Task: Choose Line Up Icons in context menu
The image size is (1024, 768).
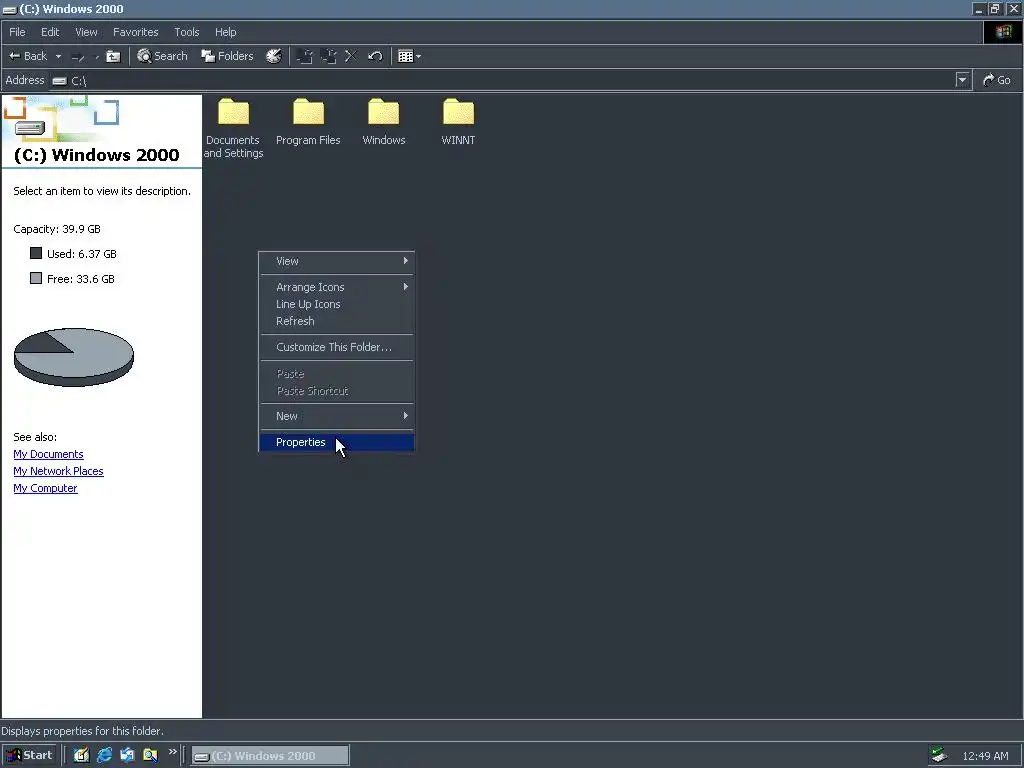Action: coord(337,304)
